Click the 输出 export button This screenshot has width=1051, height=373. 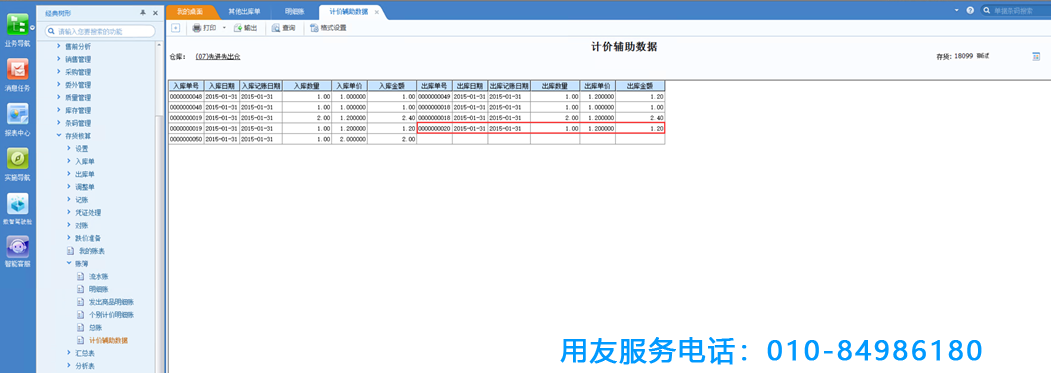(x=245, y=28)
